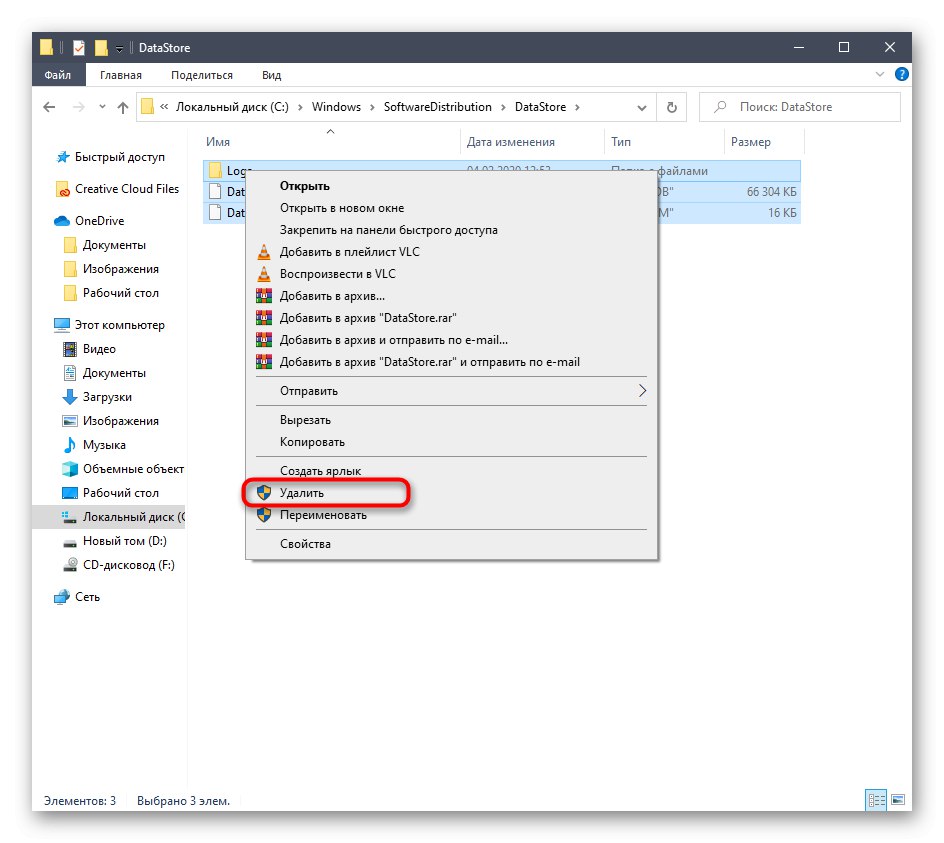Choose Закрепить на панели быстрого доступа
Image resolution: width=944 pixels, height=843 pixels.
pyautogui.click(x=452, y=230)
